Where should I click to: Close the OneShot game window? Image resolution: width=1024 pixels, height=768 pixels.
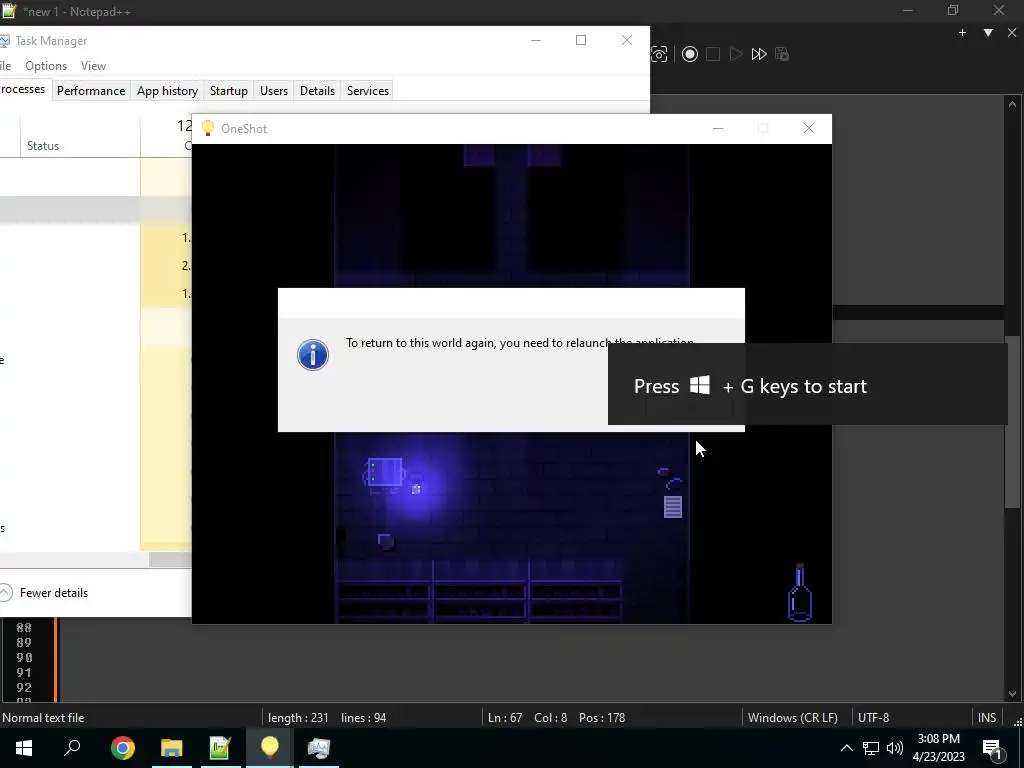[808, 129]
